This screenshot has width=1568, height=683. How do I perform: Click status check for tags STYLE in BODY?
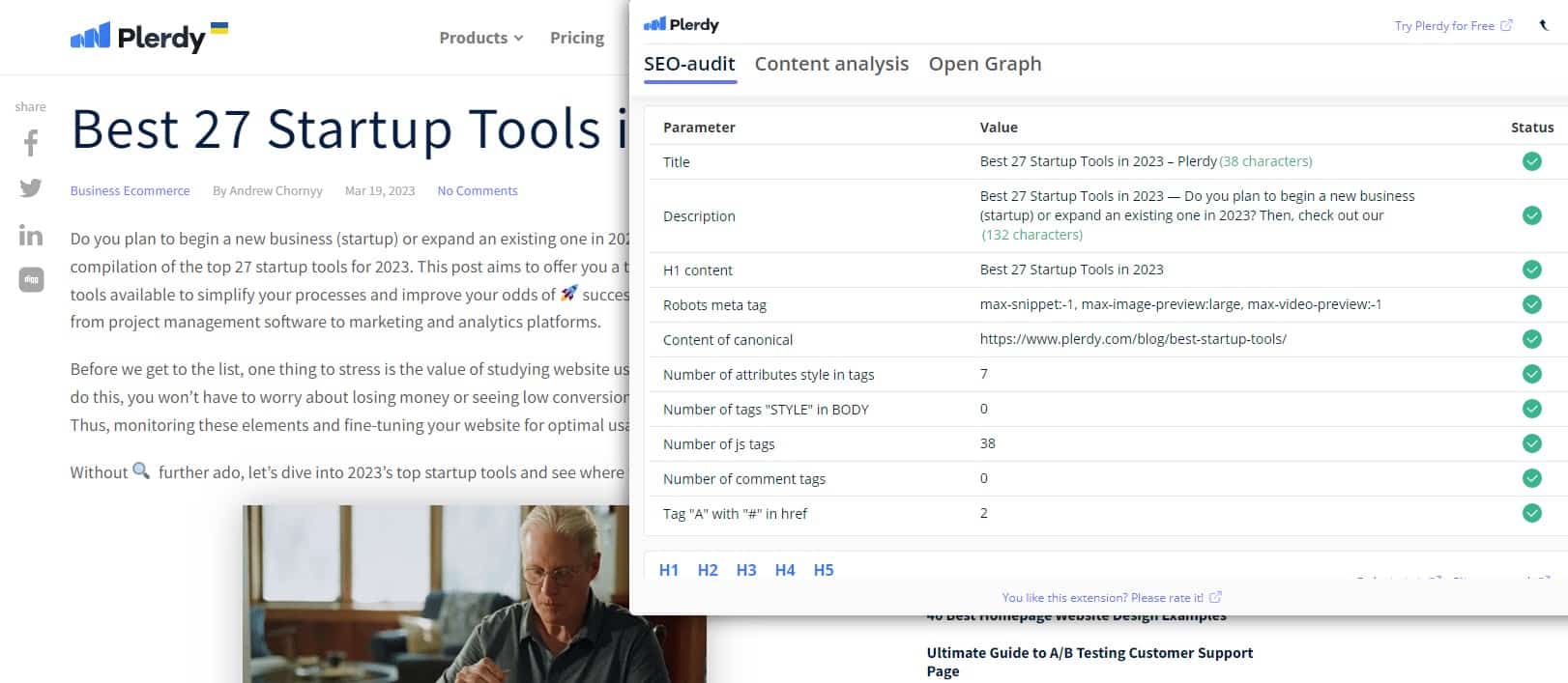pos(1532,409)
